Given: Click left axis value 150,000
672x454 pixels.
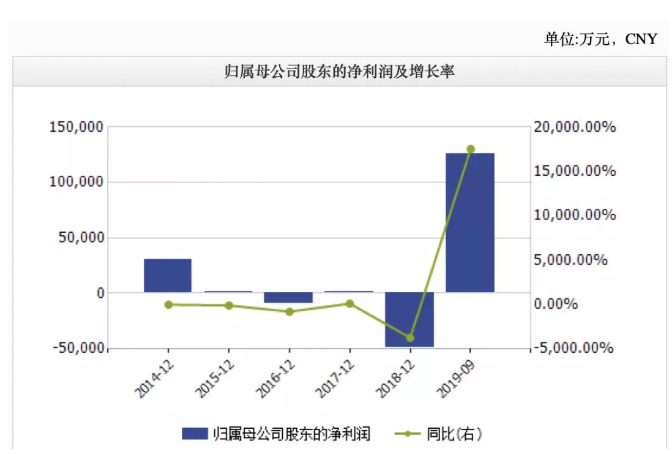Looking at the screenshot, I should pyautogui.click(x=76, y=127).
